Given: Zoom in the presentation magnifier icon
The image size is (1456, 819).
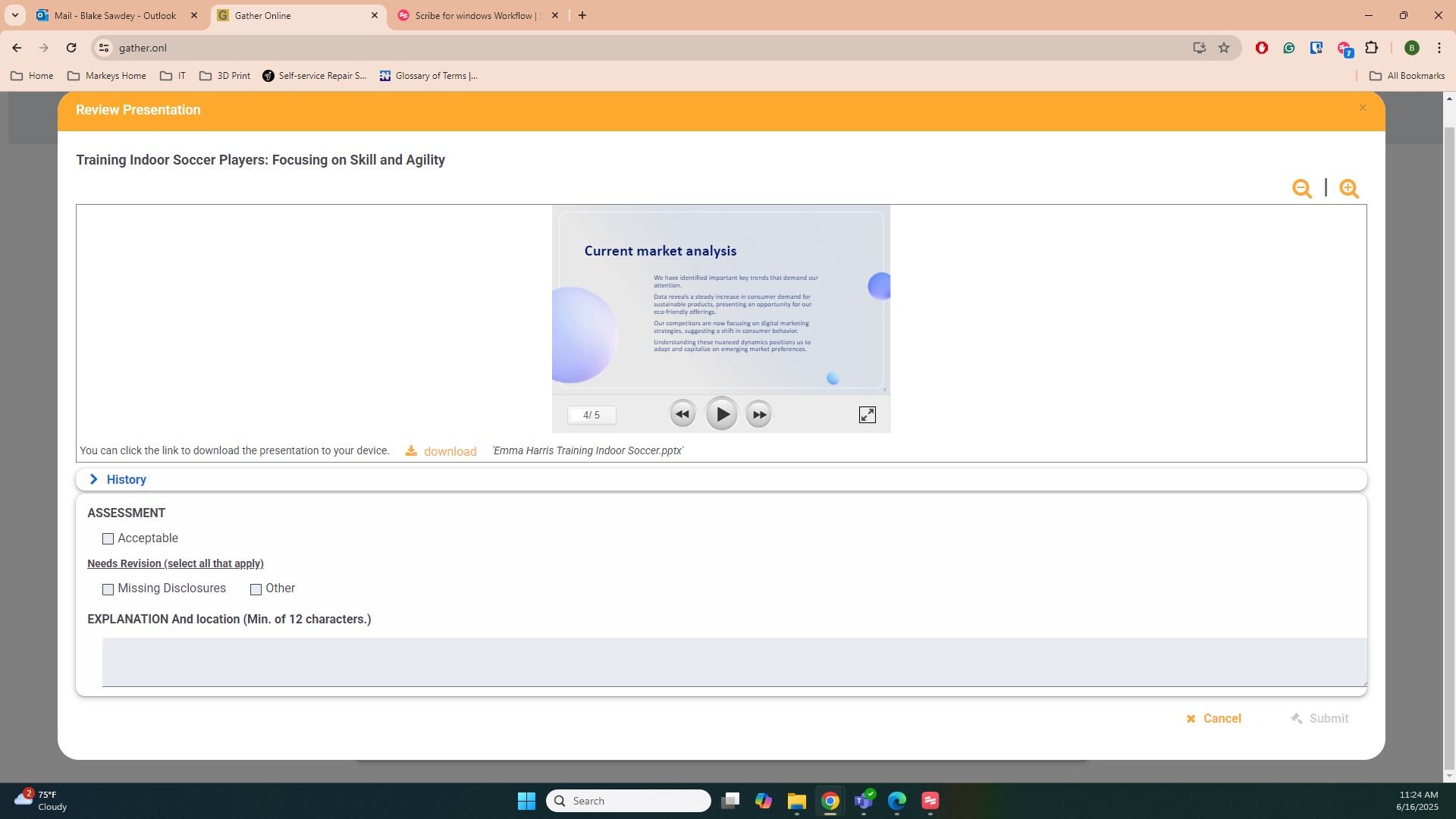Looking at the screenshot, I should 1348,189.
